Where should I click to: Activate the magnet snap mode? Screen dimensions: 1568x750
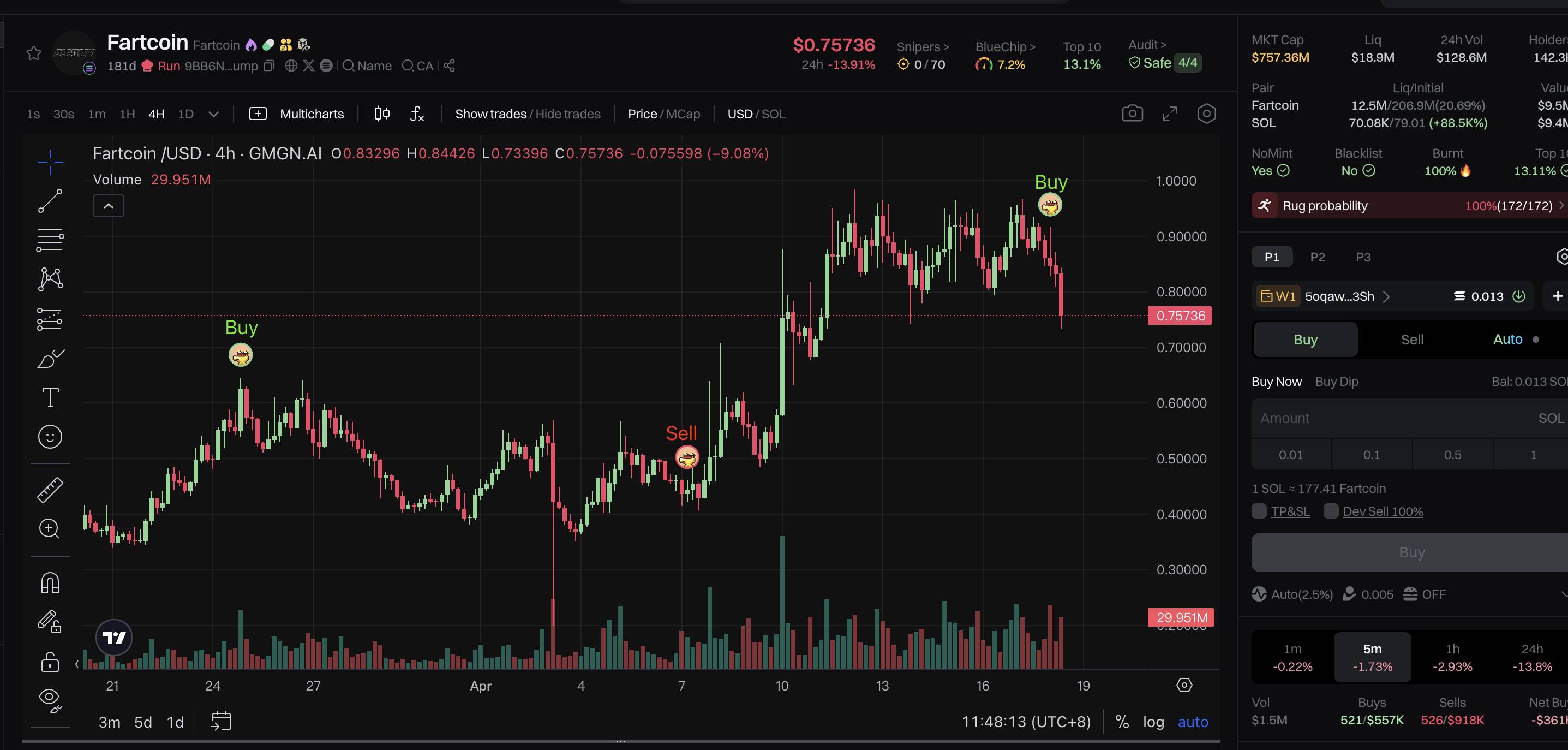[x=50, y=582]
